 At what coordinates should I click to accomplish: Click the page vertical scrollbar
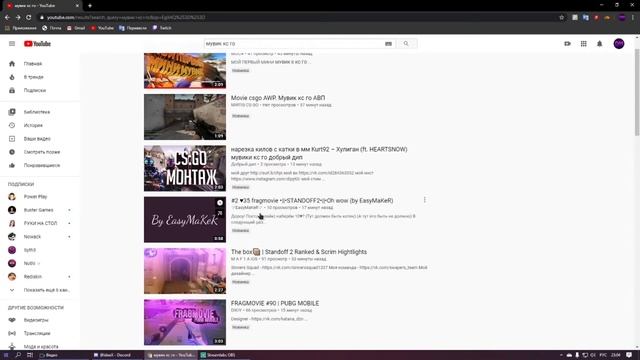pyautogui.click(x=637, y=93)
